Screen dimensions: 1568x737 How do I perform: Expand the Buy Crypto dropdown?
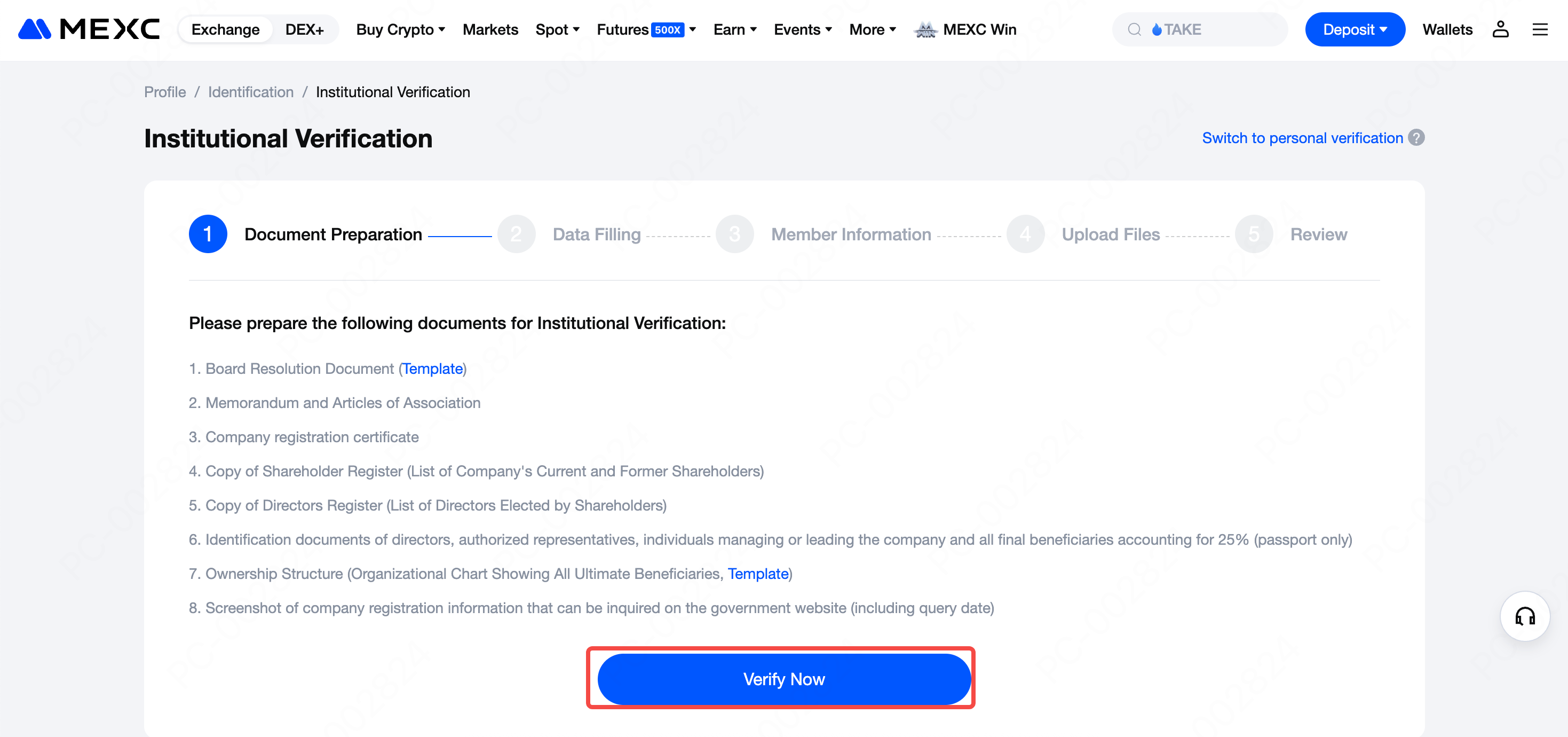(400, 29)
